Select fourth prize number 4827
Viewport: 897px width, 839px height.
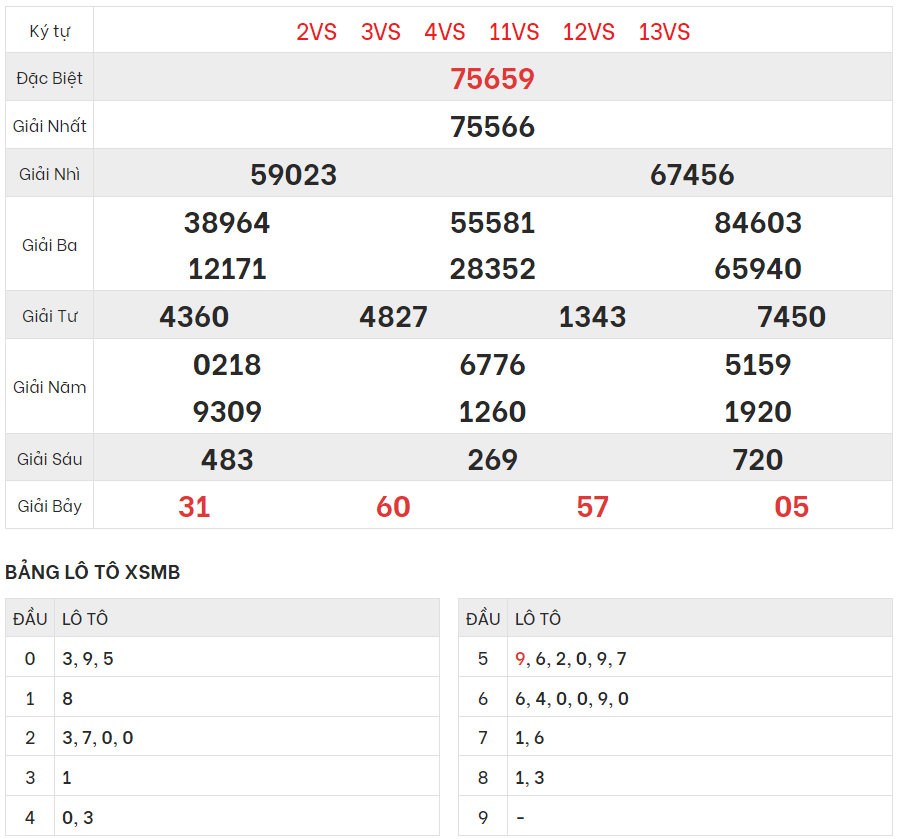[x=393, y=317]
